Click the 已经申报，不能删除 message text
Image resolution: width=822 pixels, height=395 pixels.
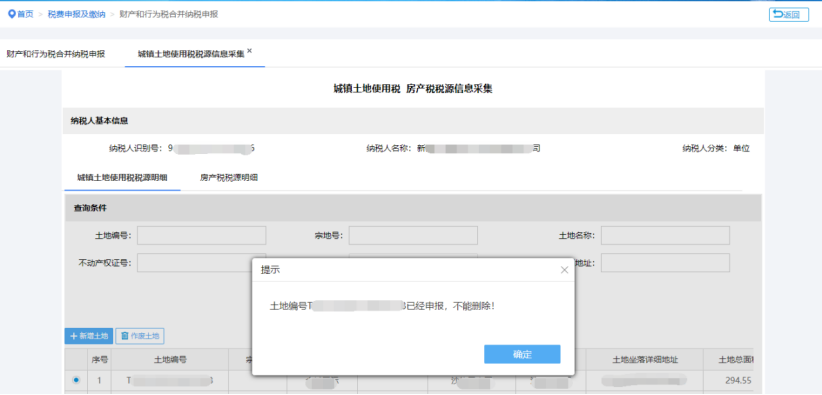point(450,306)
